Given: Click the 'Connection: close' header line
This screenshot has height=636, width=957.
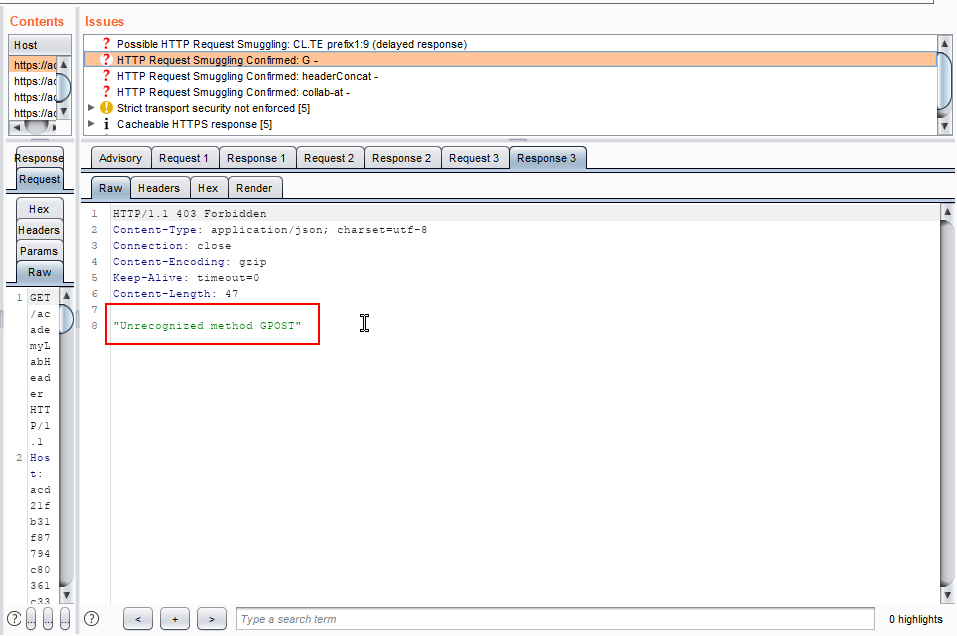Looking at the screenshot, I should (x=172, y=245).
